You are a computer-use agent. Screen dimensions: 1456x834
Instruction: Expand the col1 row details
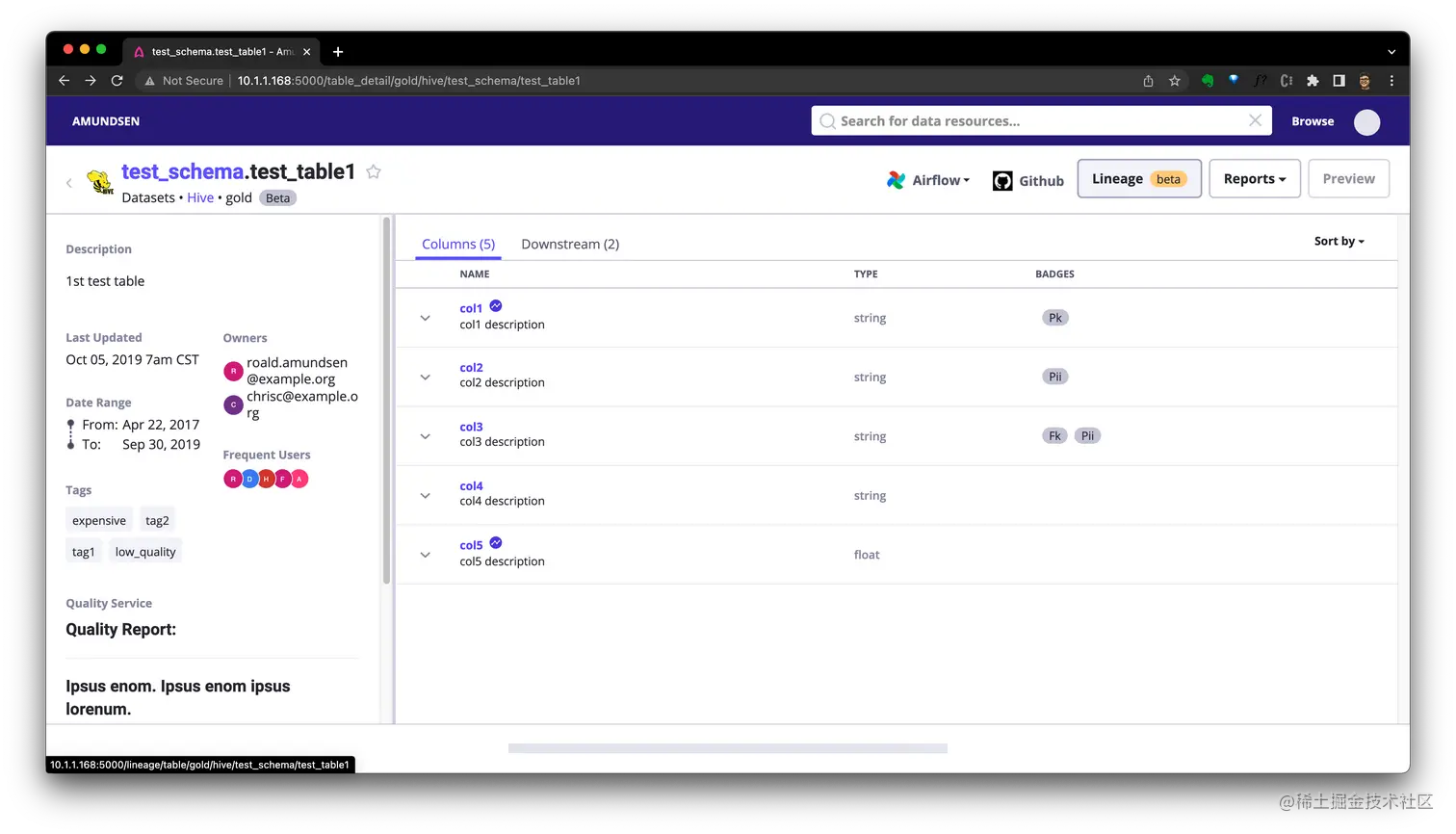tap(425, 318)
